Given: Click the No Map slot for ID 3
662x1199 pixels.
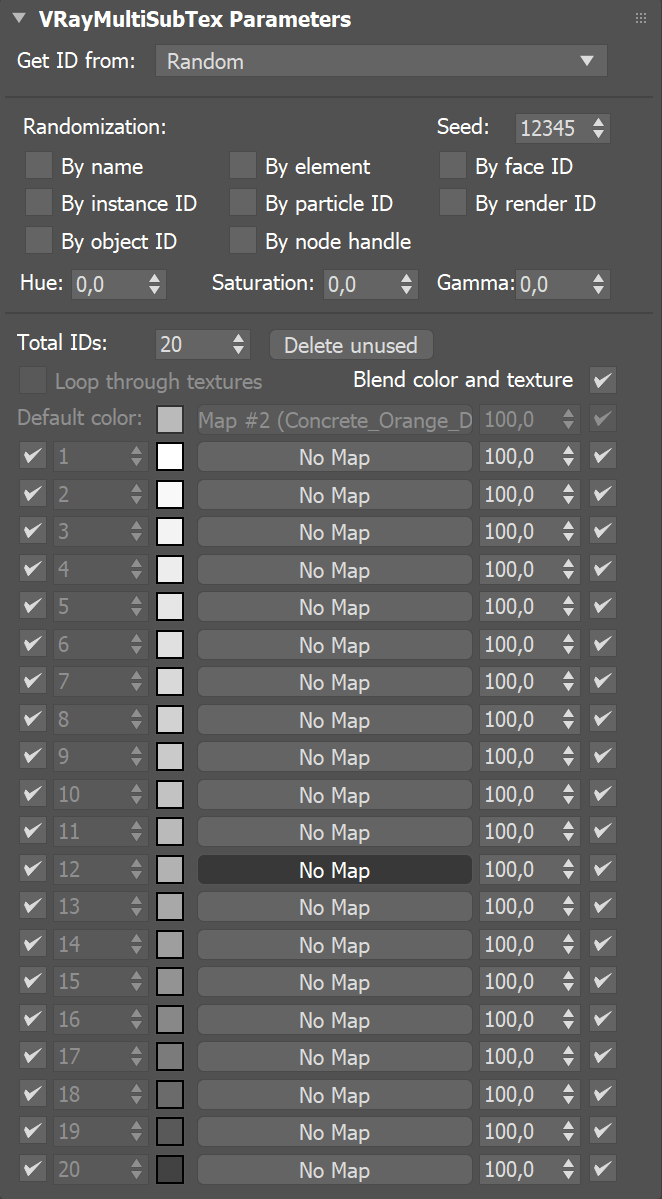Looking at the screenshot, I should click(334, 532).
